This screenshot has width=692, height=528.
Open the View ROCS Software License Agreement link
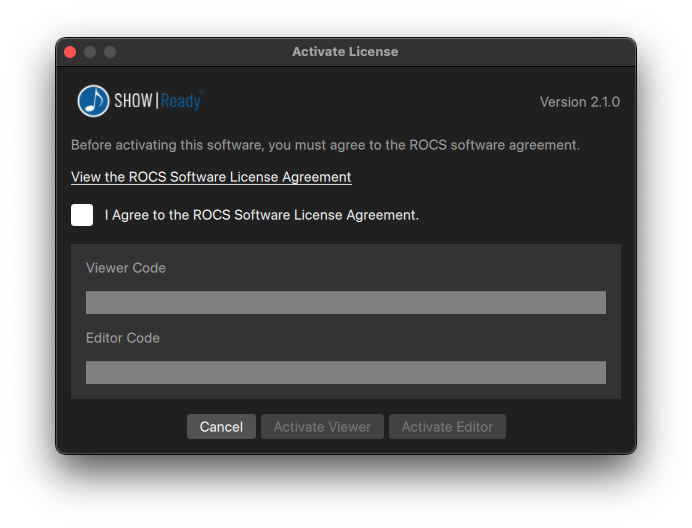(x=211, y=177)
